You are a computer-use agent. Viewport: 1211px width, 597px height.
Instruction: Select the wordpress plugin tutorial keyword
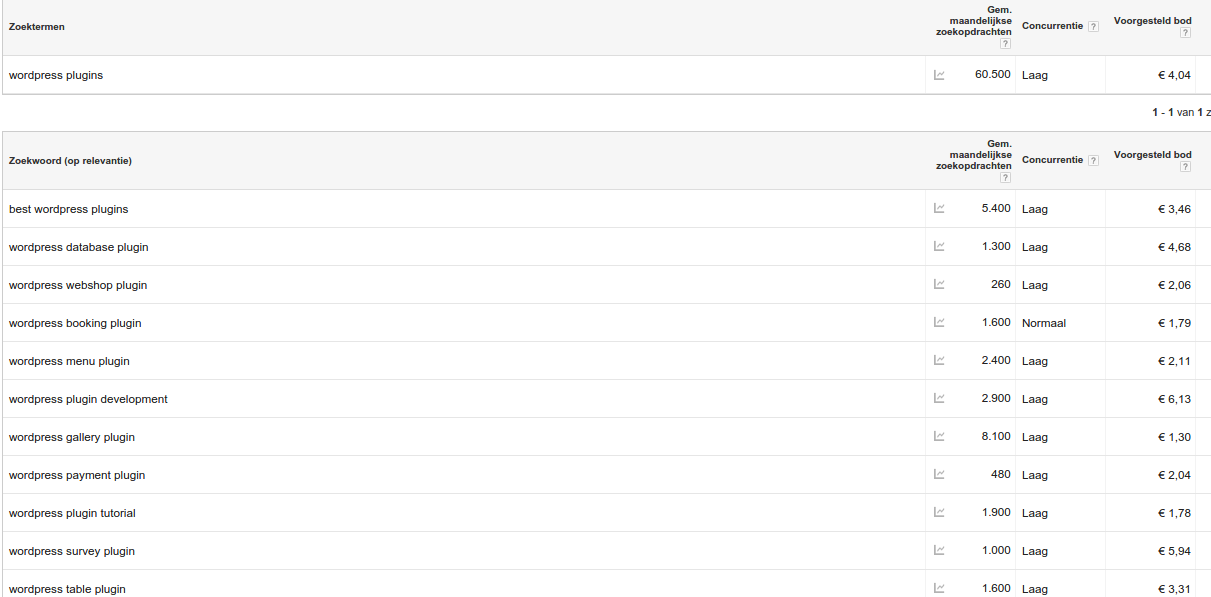click(72, 513)
